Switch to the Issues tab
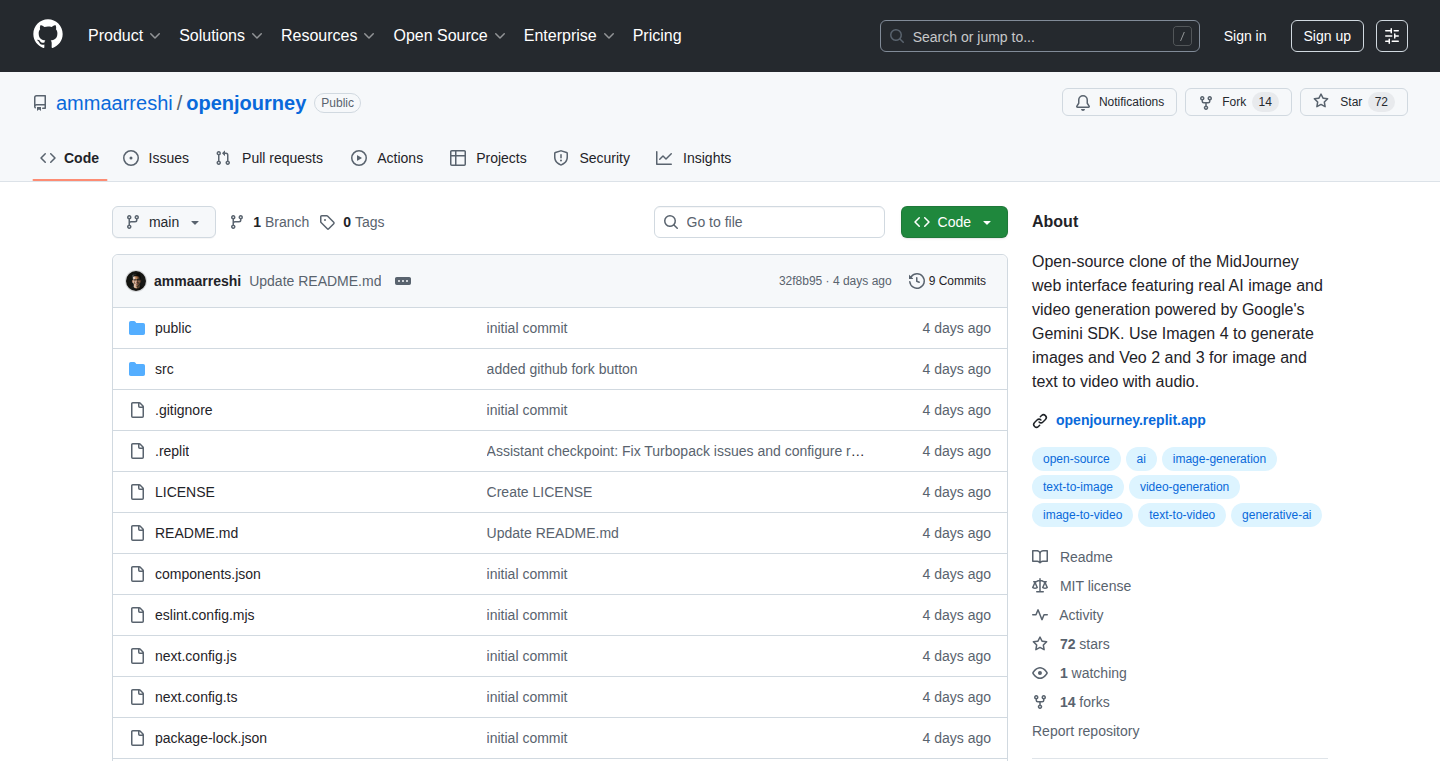 [156, 158]
